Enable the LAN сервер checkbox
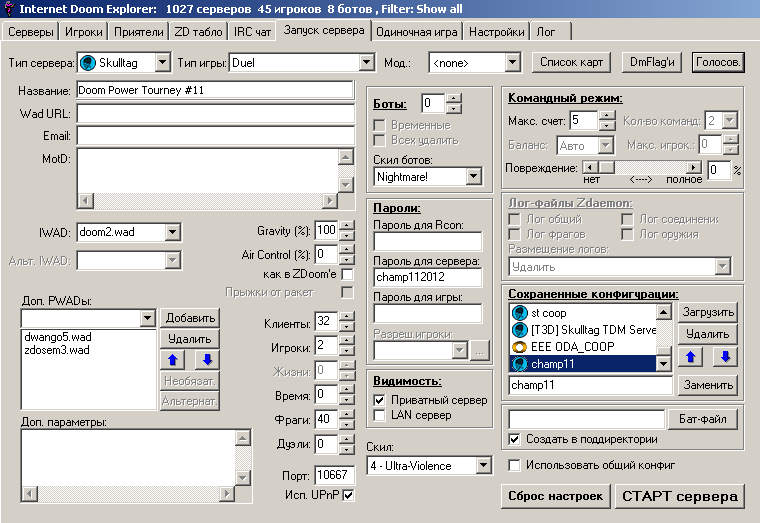The height and width of the screenshot is (523, 760). click(x=380, y=415)
